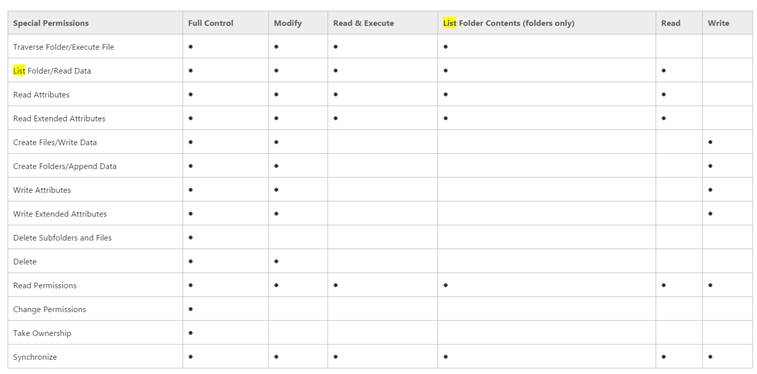Click the Synchronize row label
The width and height of the screenshot is (757, 374).
point(35,357)
